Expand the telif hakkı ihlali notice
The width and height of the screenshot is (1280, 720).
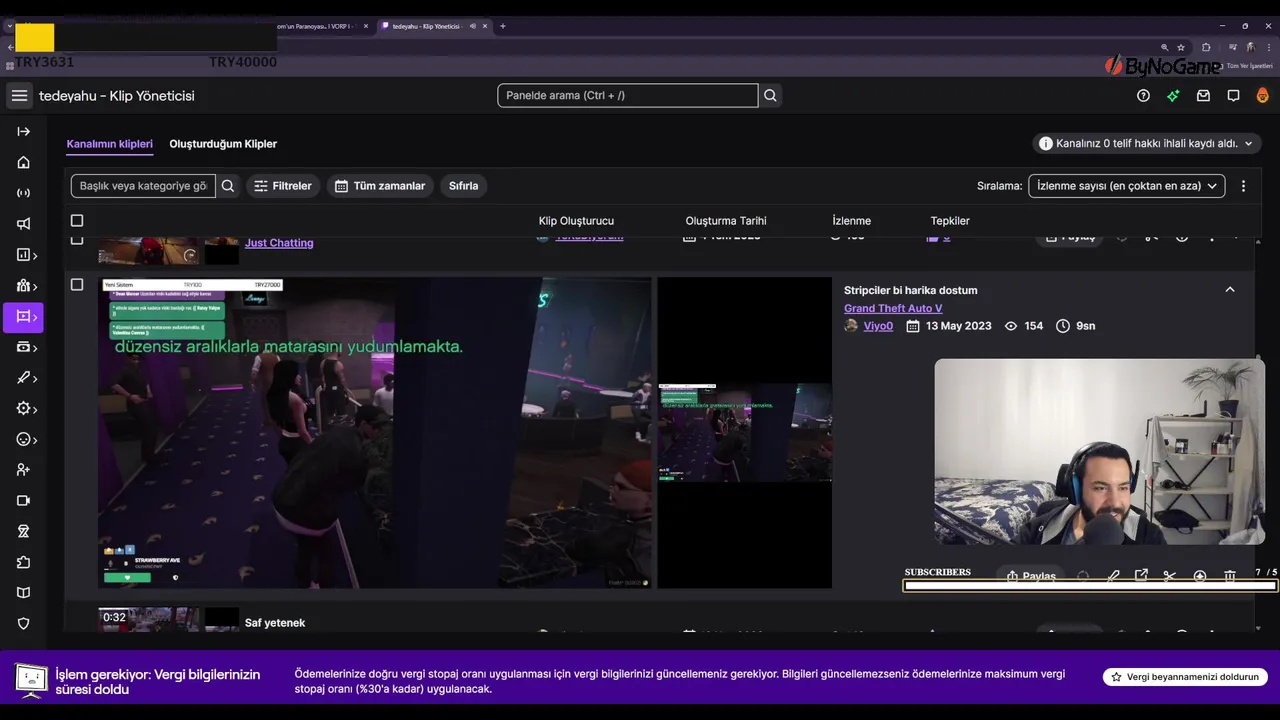(x=1147, y=144)
